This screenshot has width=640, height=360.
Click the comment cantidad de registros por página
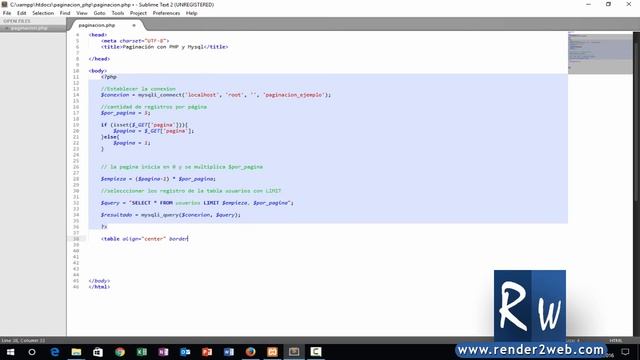click(154, 107)
